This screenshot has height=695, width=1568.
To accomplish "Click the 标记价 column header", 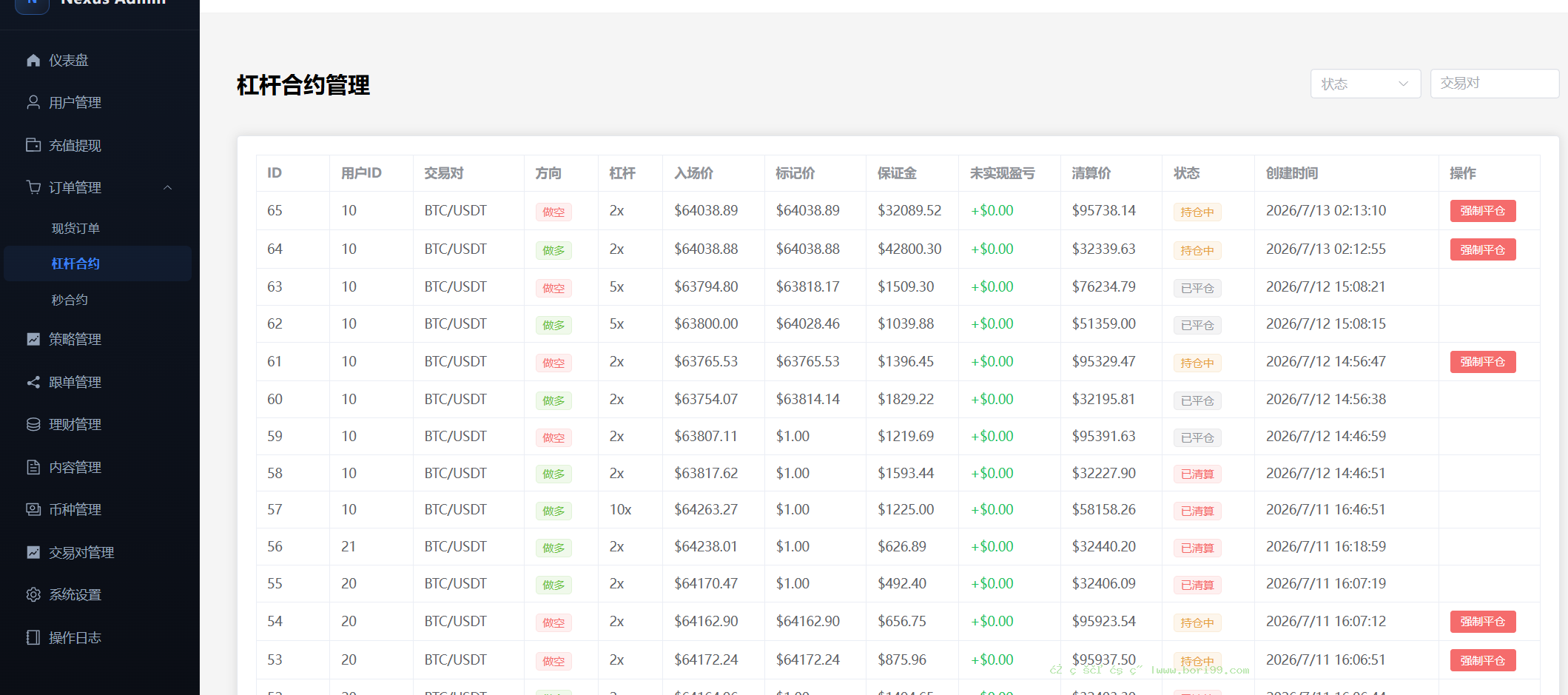I will 795,173.
